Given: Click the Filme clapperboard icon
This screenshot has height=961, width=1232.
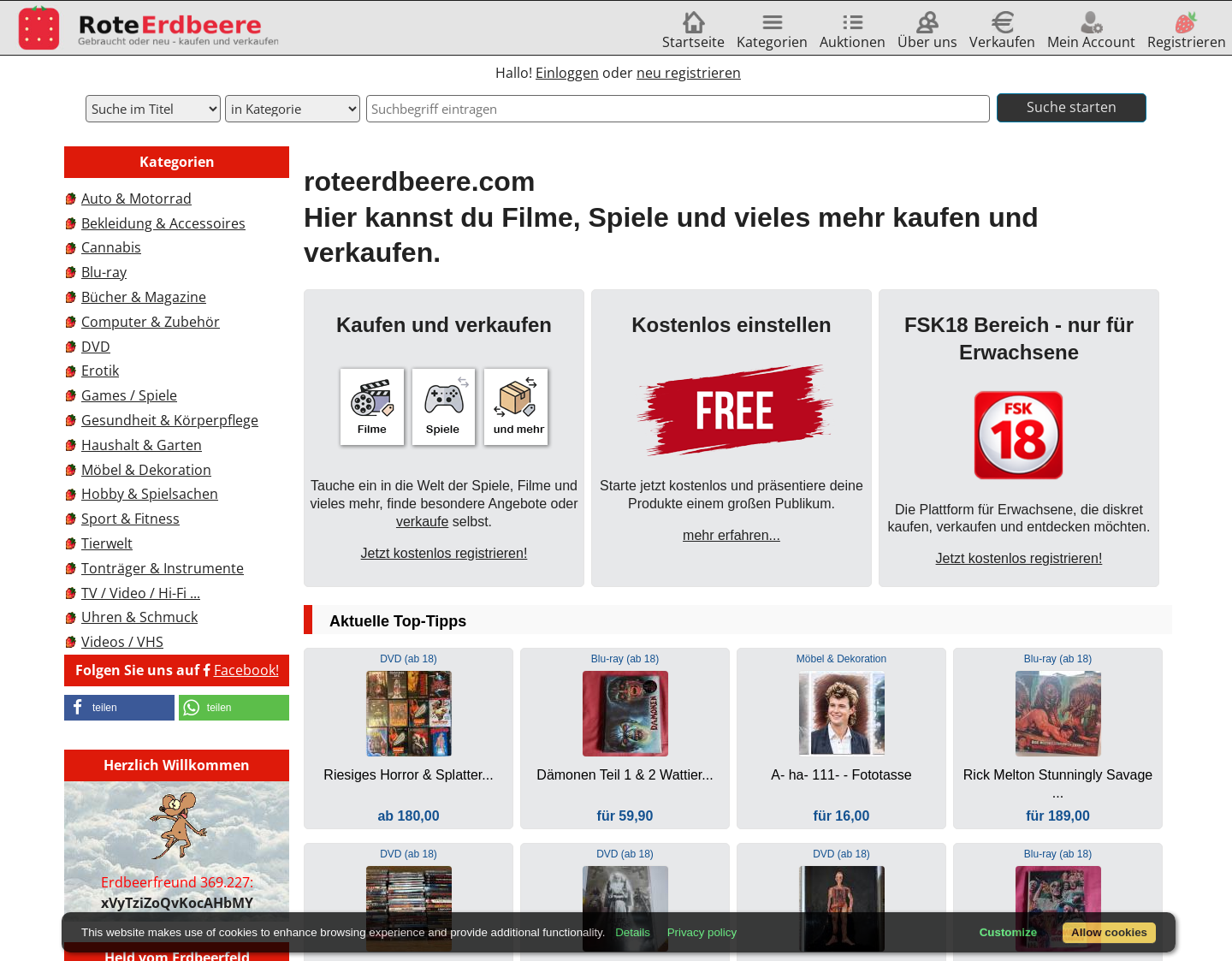Looking at the screenshot, I should (372, 406).
